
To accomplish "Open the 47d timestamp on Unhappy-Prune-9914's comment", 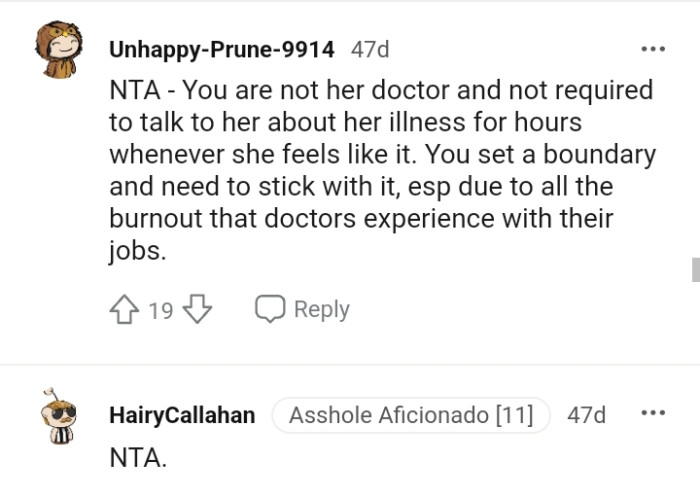I will tap(370, 48).
